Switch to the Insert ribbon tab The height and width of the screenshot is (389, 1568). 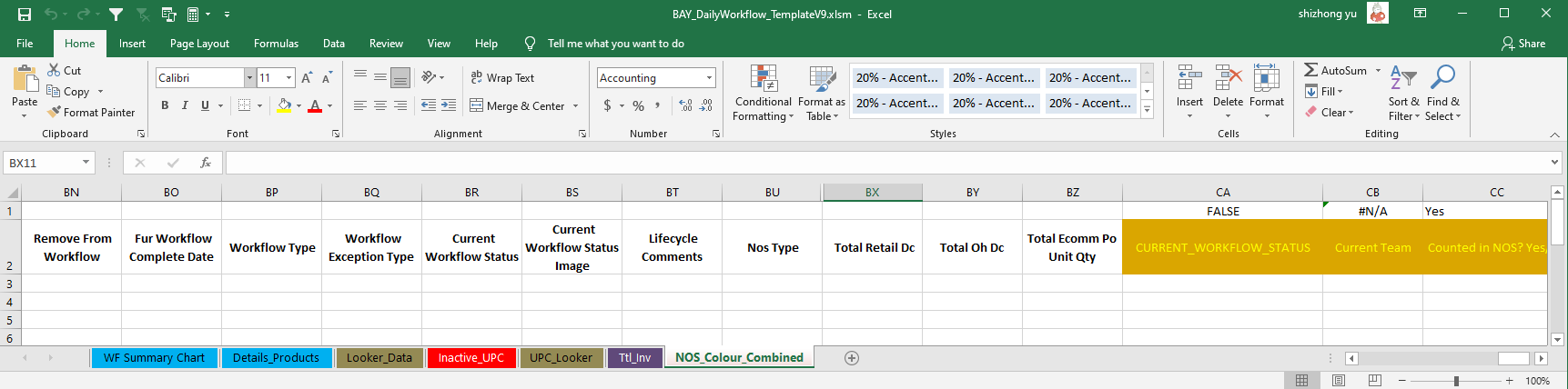[x=132, y=44]
